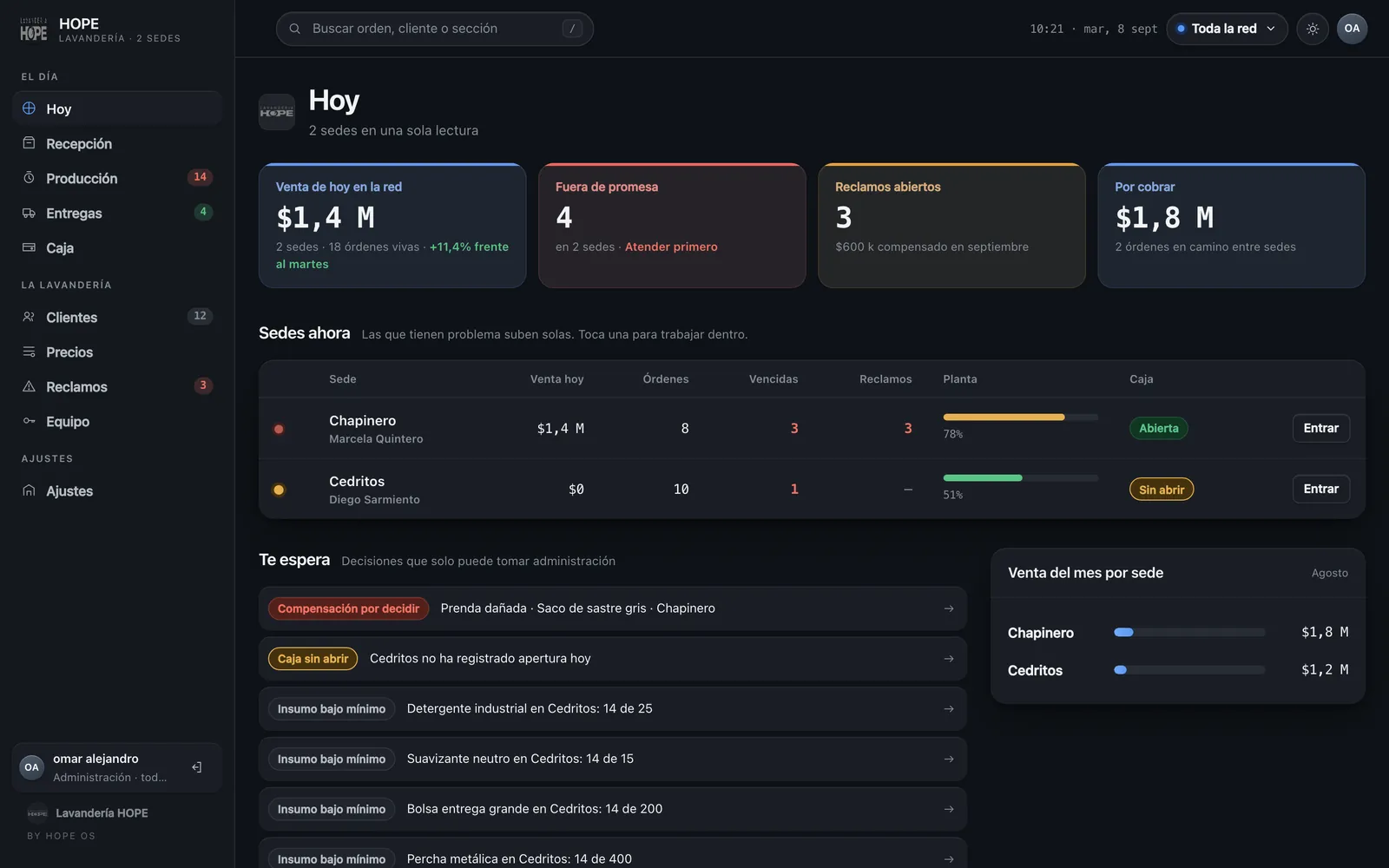The height and width of the screenshot is (868, 1389).
Task: Click the OA avatar in top bar
Action: (1352, 29)
